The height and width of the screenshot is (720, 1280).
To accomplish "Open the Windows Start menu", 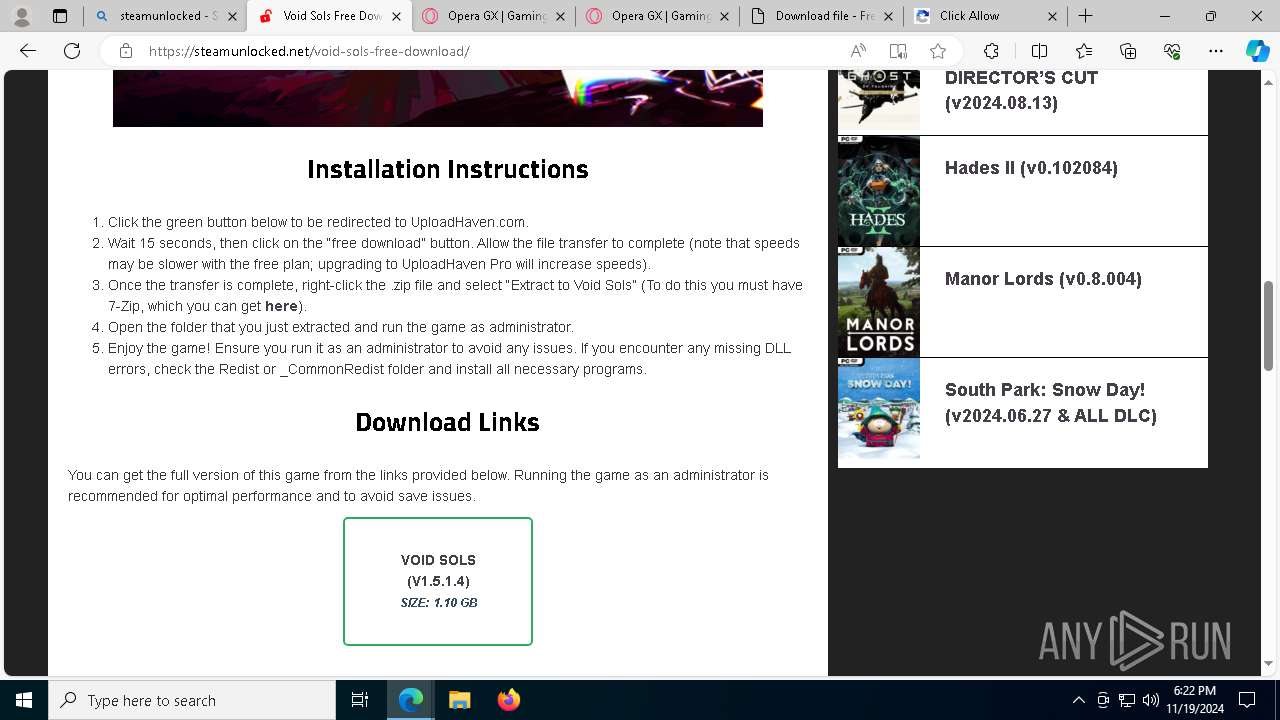I will pos(24,700).
